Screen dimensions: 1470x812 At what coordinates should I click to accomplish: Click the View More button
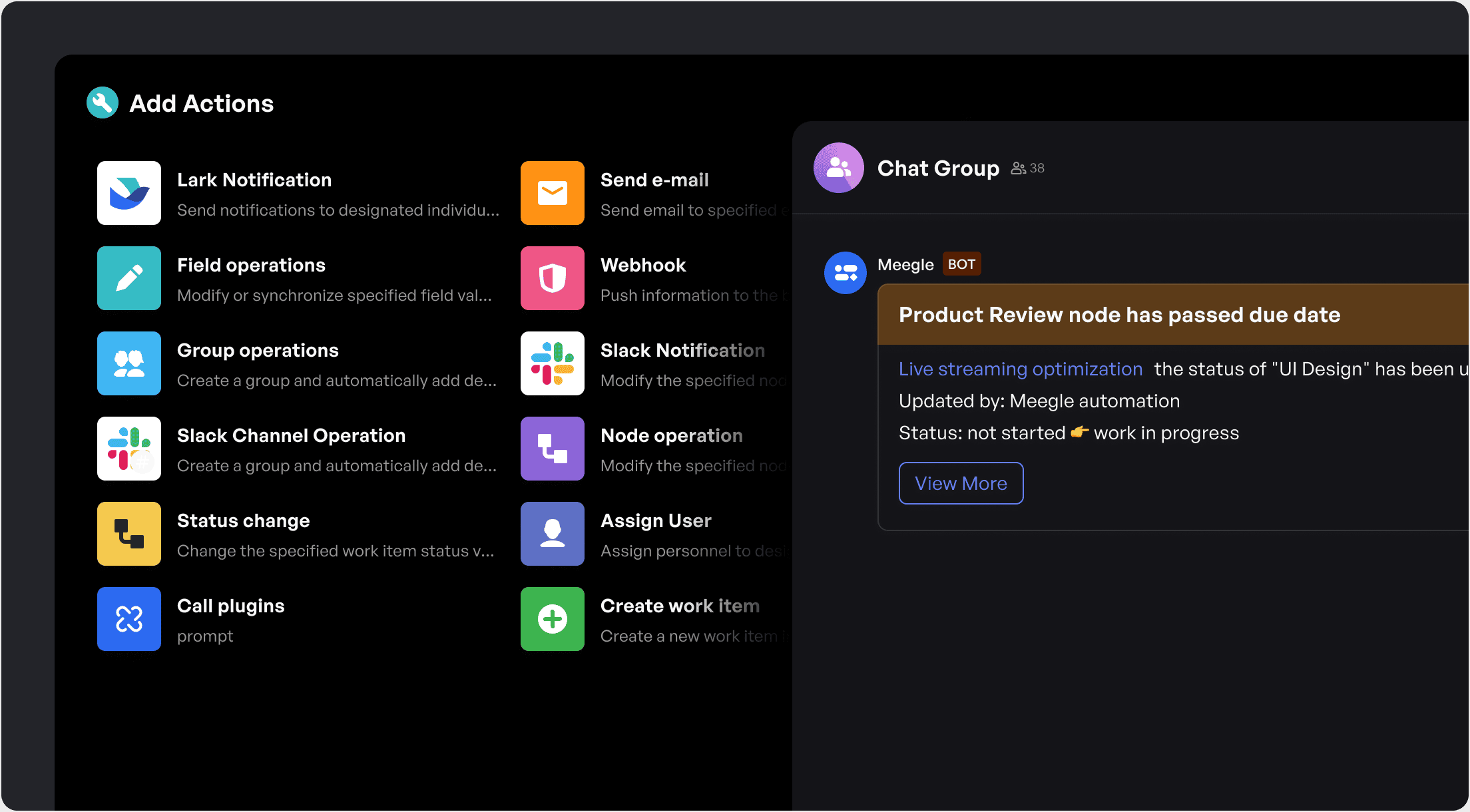click(961, 483)
